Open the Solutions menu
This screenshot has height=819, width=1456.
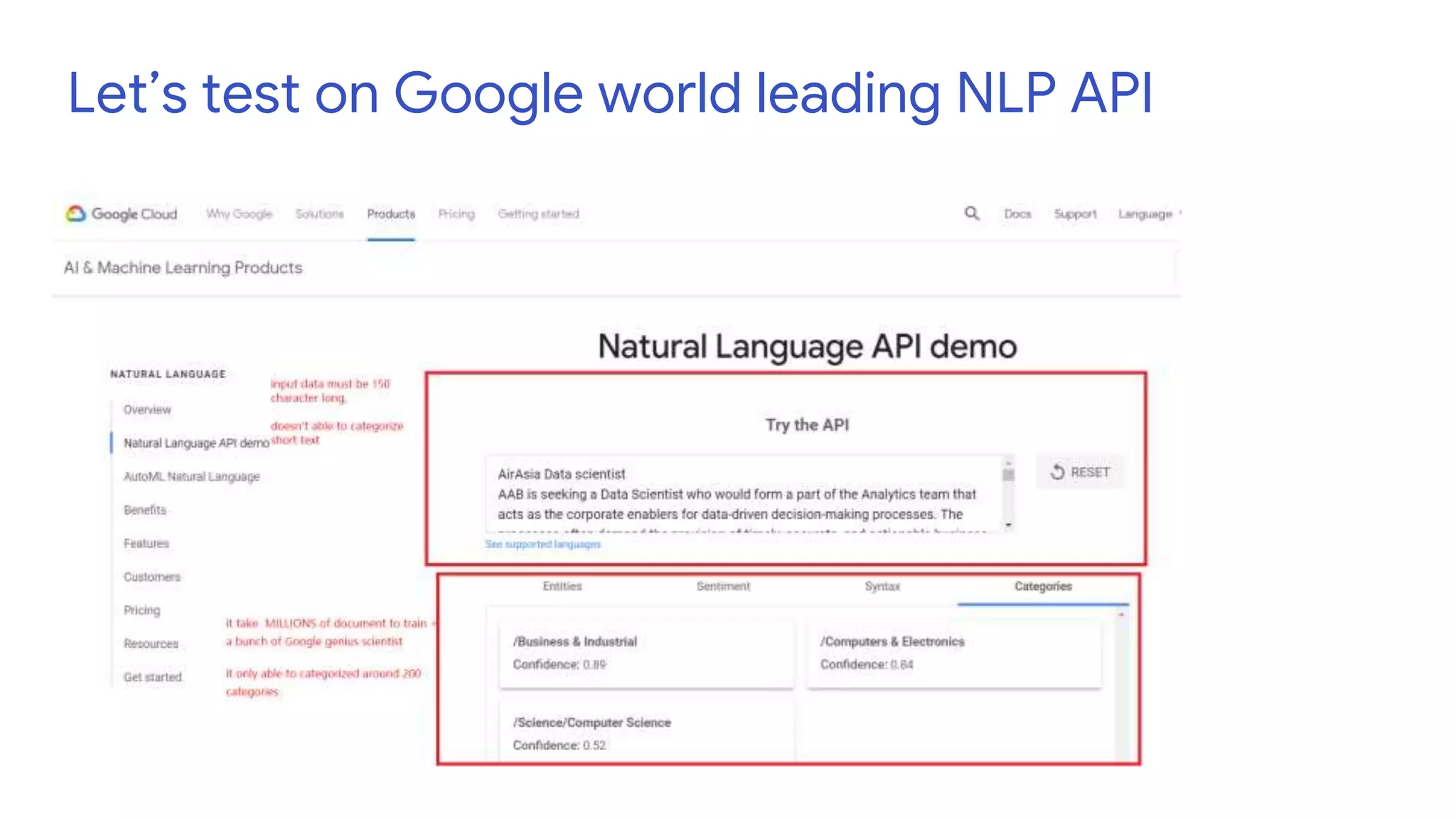tap(319, 214)
